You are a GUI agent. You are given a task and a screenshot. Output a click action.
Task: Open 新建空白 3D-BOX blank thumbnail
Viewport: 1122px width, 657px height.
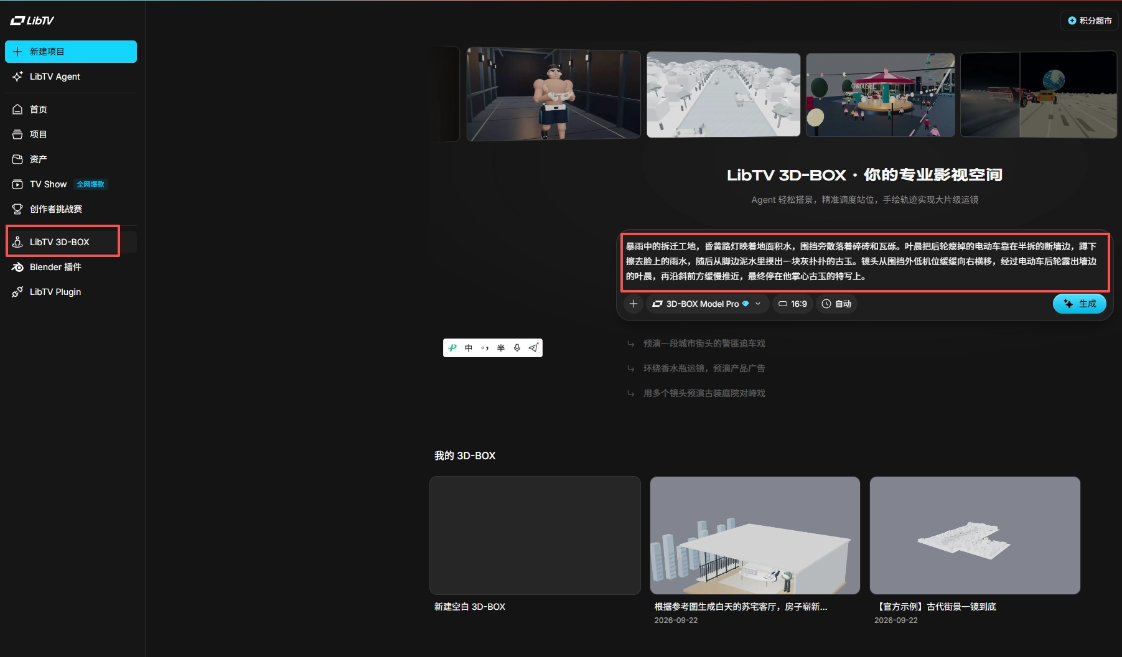point(535,535)
